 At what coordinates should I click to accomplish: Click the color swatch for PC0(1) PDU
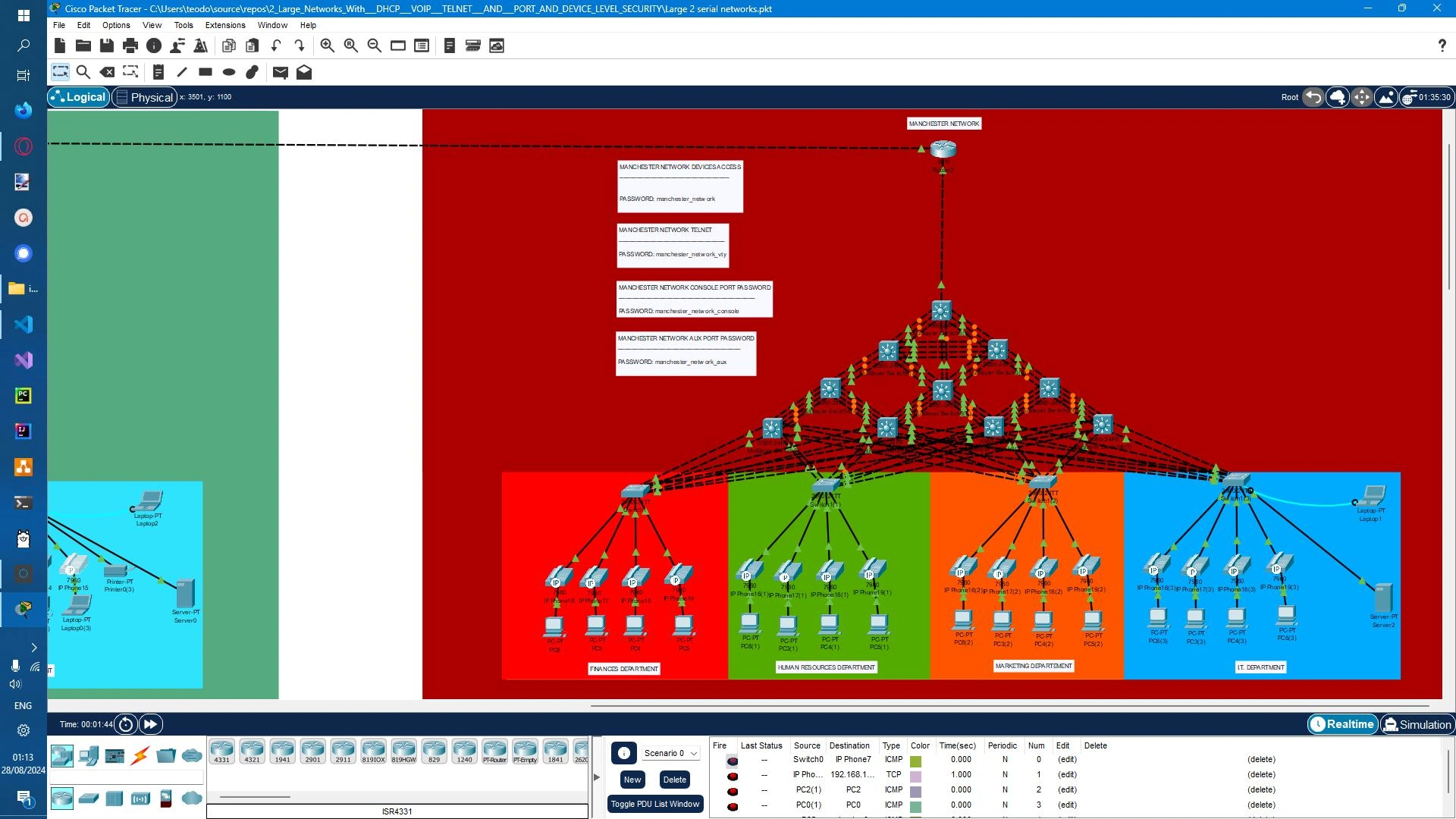pyautogui.click(x=915, y=807)
